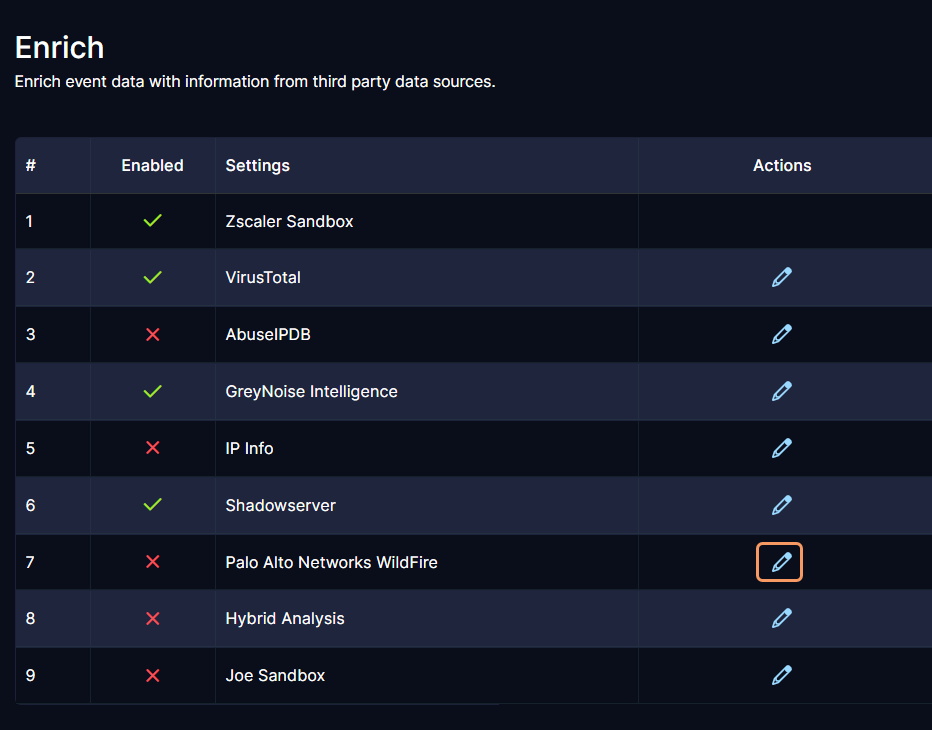Edit the Joe Sandbox integration
This screenshot has width=932, height=730.
point(782,675)
